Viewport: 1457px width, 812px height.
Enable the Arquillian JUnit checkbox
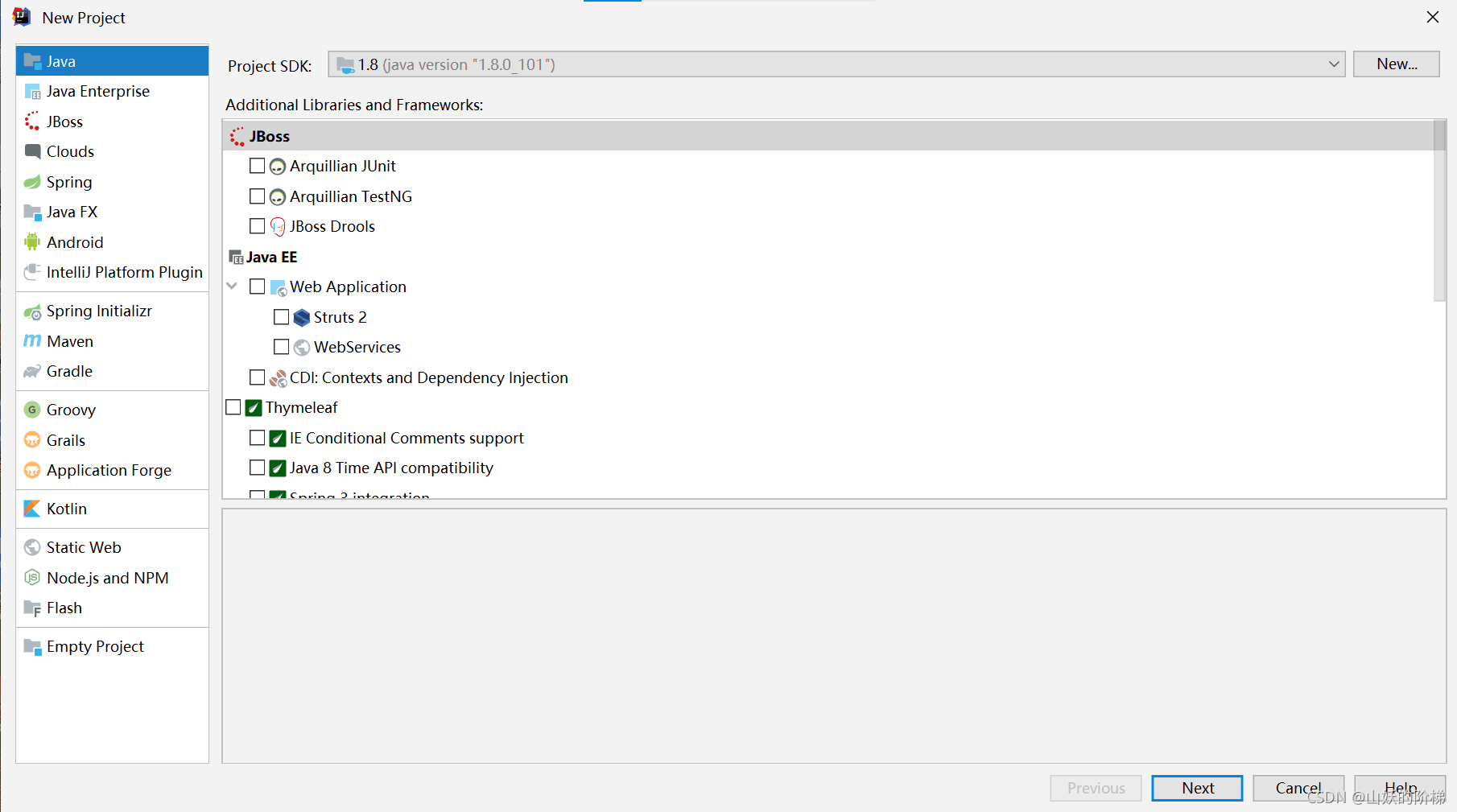point(258,166)
